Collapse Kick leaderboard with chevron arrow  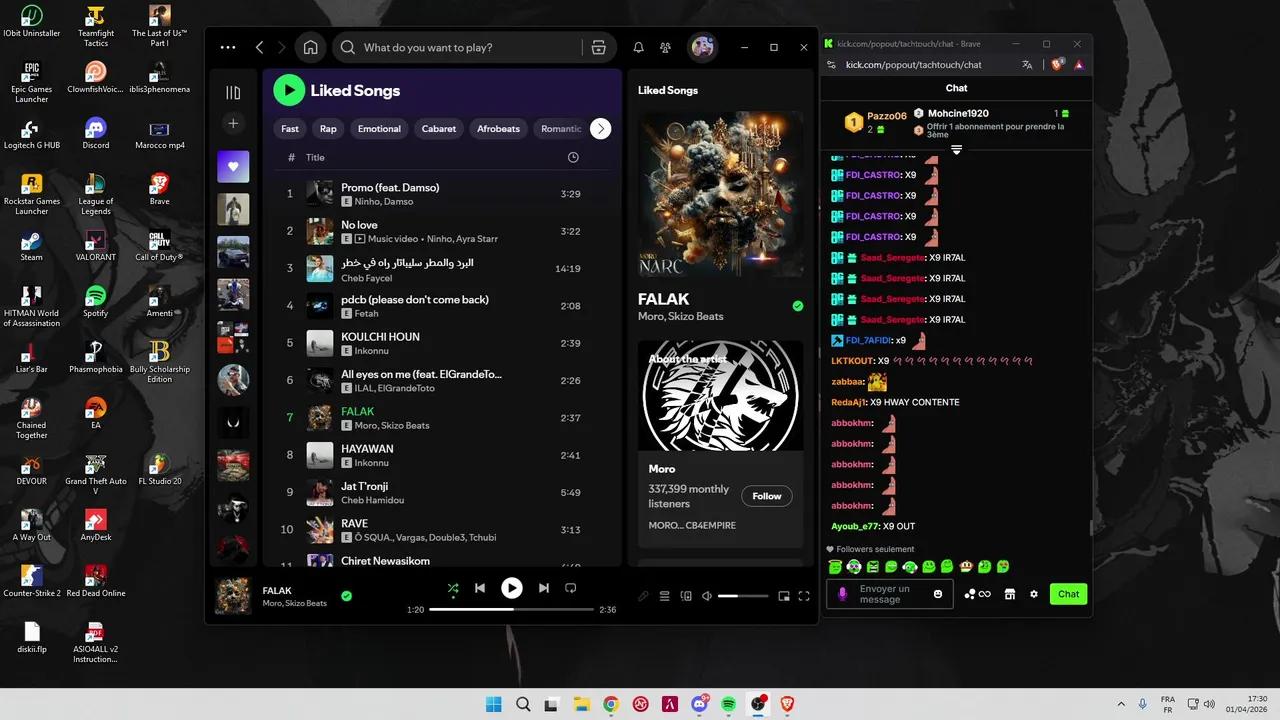coord(956,150)
